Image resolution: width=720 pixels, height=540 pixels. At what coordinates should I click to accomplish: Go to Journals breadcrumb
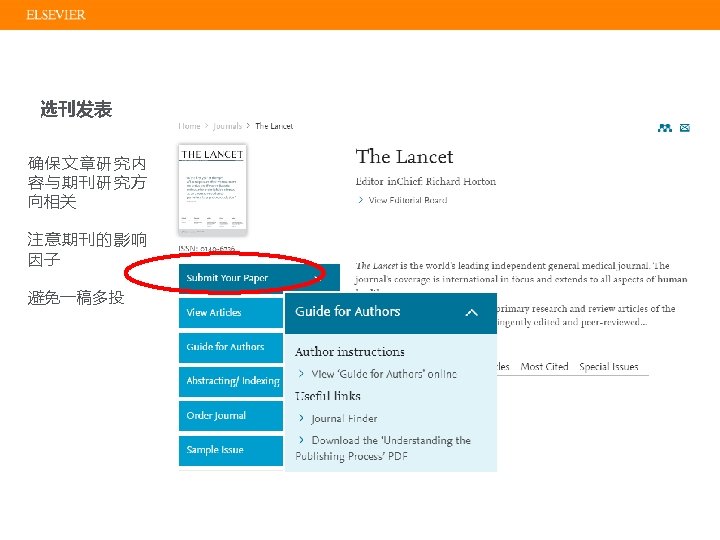click(227, 126)
